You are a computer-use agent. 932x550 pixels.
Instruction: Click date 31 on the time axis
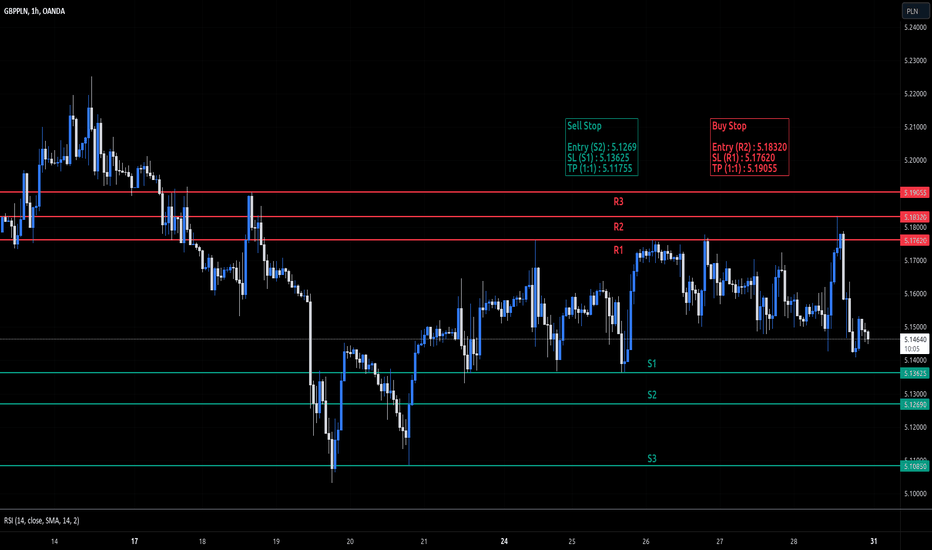click(874, 542)
